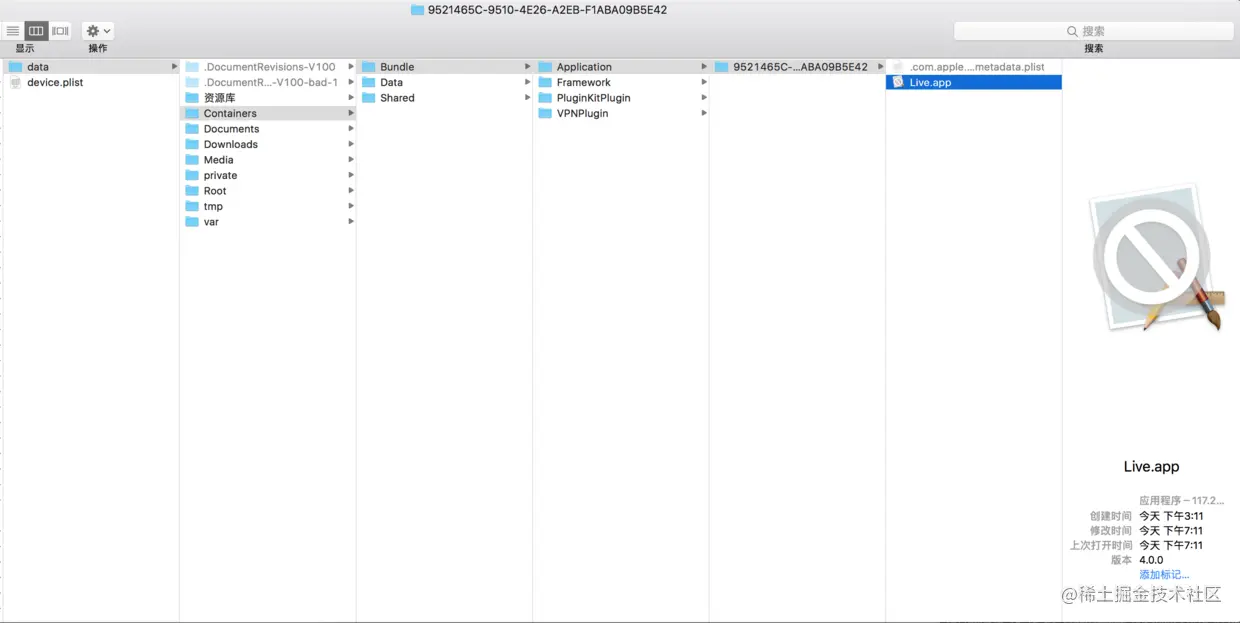Select the private folder icon

(x=192, y=175)
